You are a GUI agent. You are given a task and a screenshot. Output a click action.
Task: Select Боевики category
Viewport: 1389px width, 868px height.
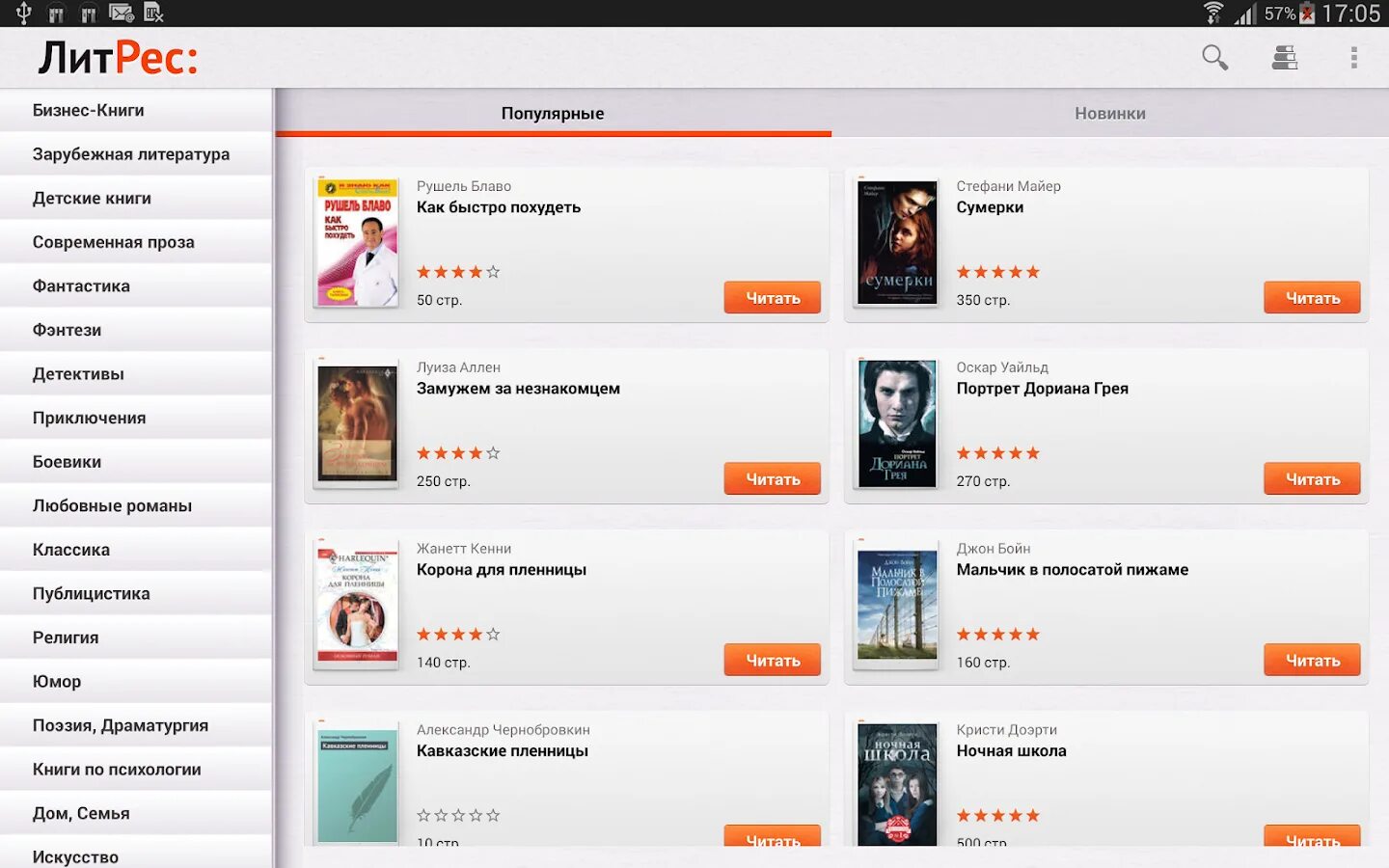point(136,461)
